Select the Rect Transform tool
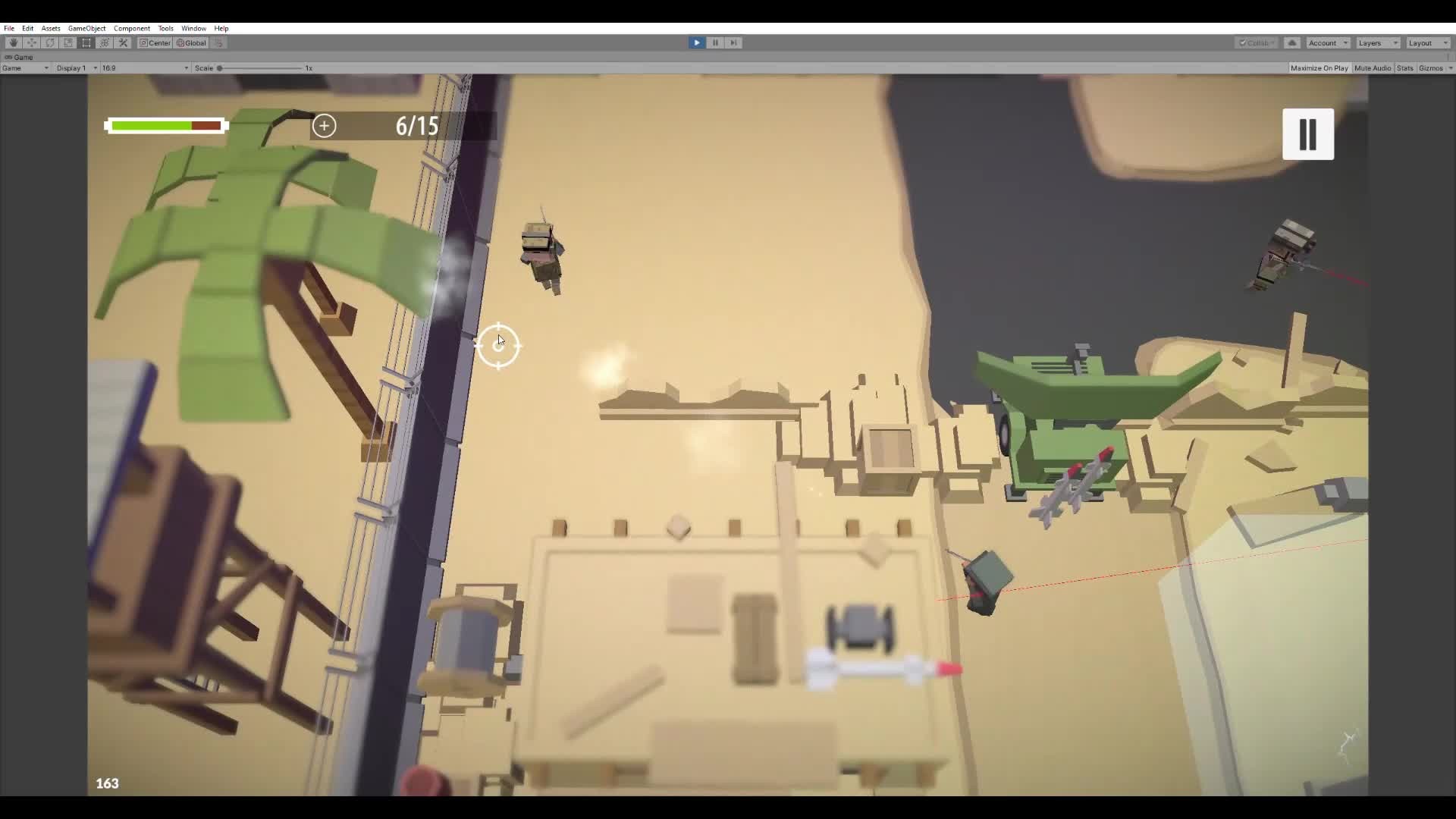The image size is (1456, 819). pos(86,43)
